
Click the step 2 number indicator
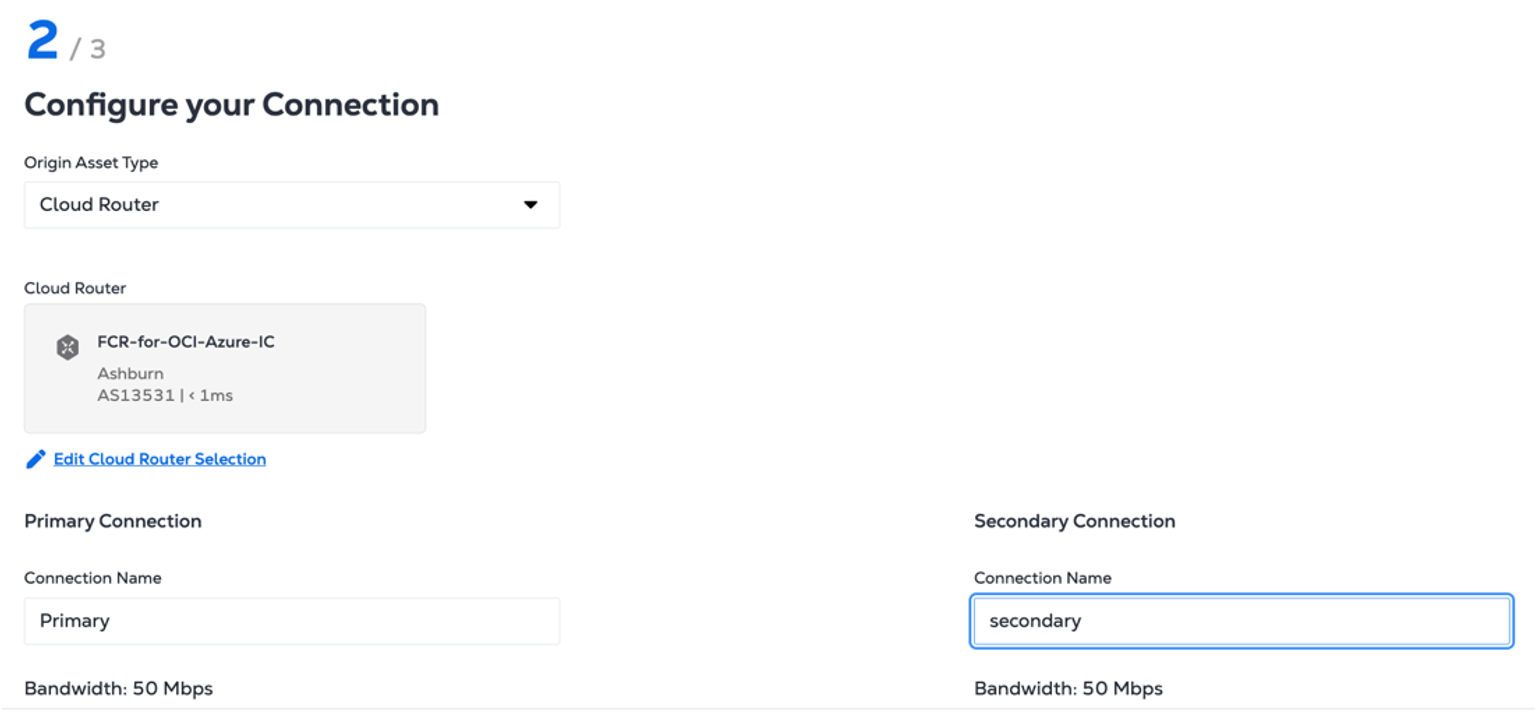click(x=43, y=41)
